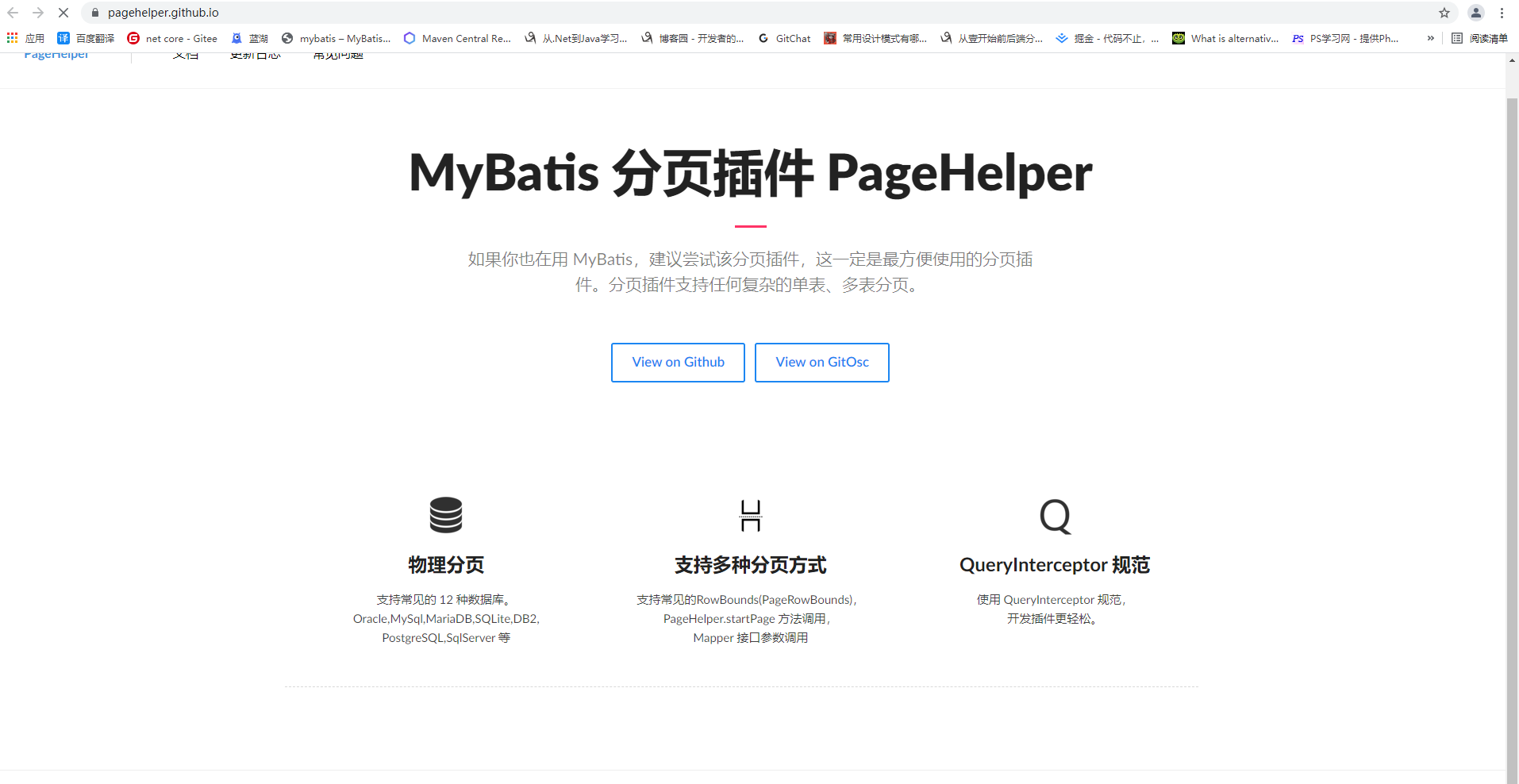Click the scrollbar up arrow
The image size is (1519, 784).
click(1513, 60)
